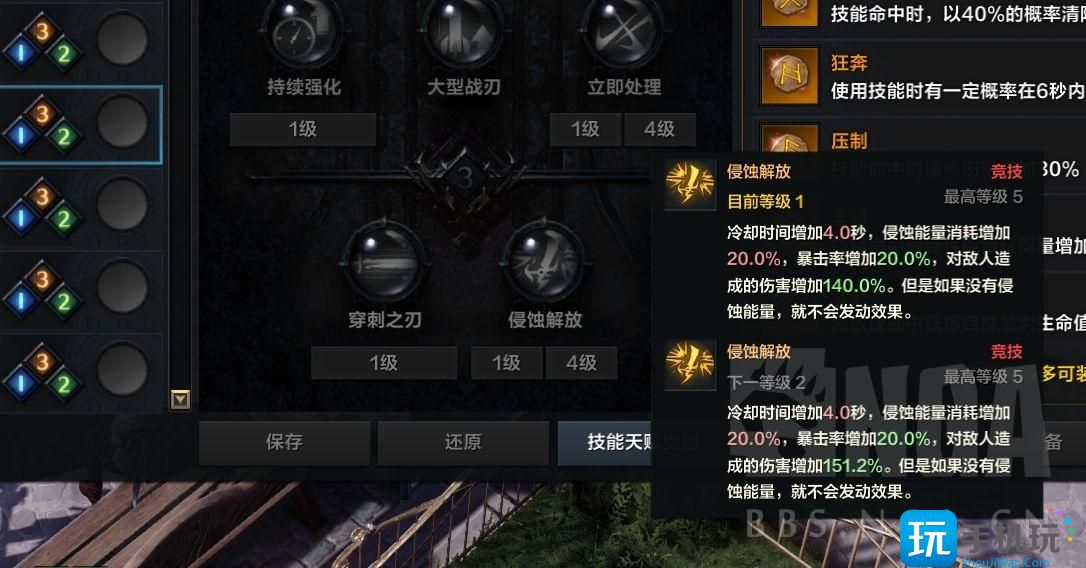Choose the 侵蚀解放 tripod icon
This screenshot has width=1086, height=568.
click(544, 263)
